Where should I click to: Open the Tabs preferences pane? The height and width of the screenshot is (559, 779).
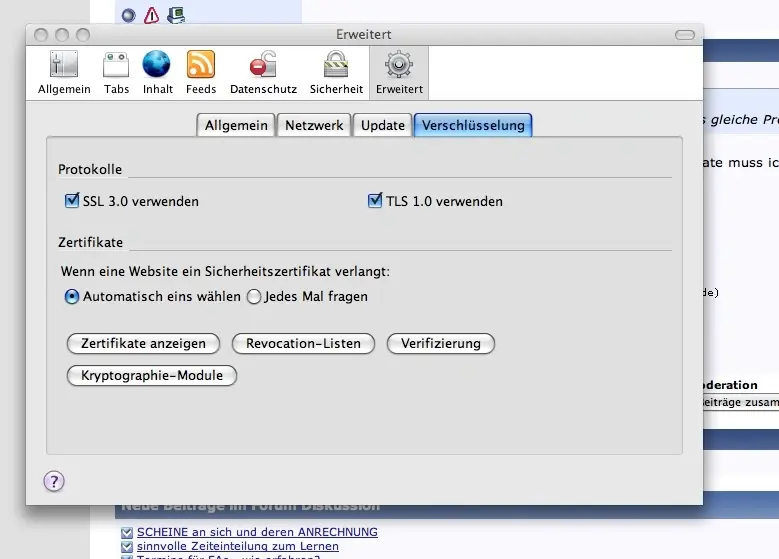(x=116, y=73)
